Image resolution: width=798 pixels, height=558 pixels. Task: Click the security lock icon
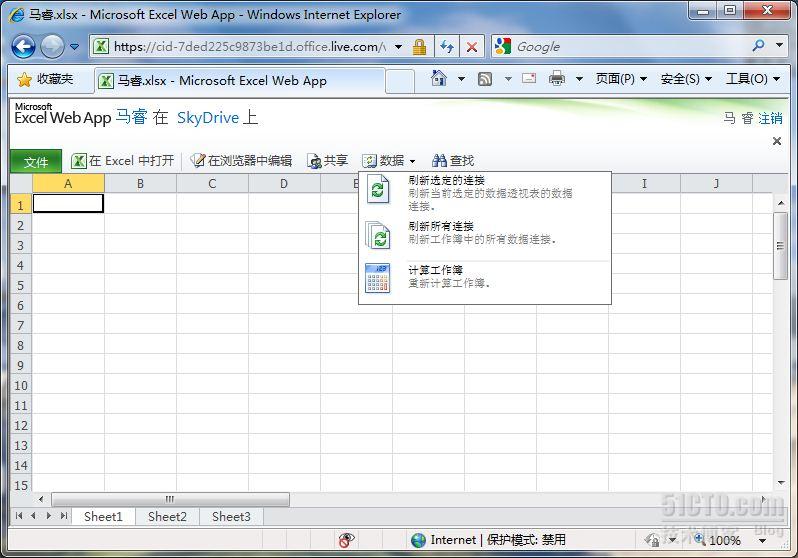point(419,47)
